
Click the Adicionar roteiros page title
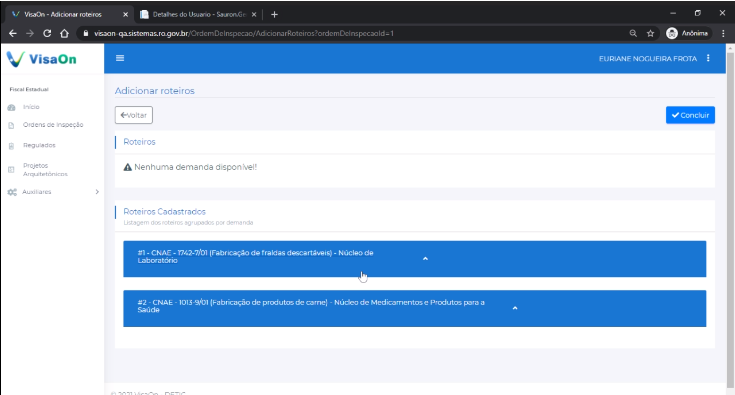click(x=155, y=91)
